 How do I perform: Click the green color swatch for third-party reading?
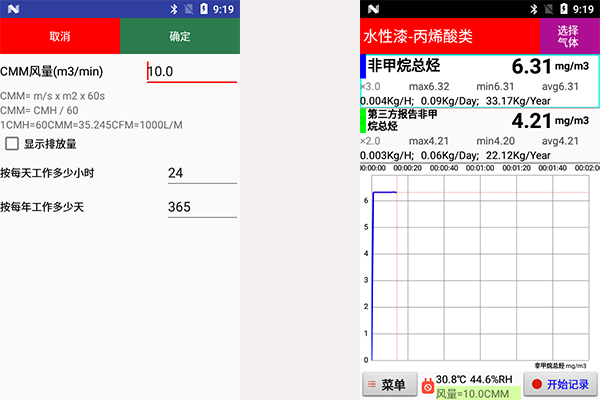(x=362, y=120)
